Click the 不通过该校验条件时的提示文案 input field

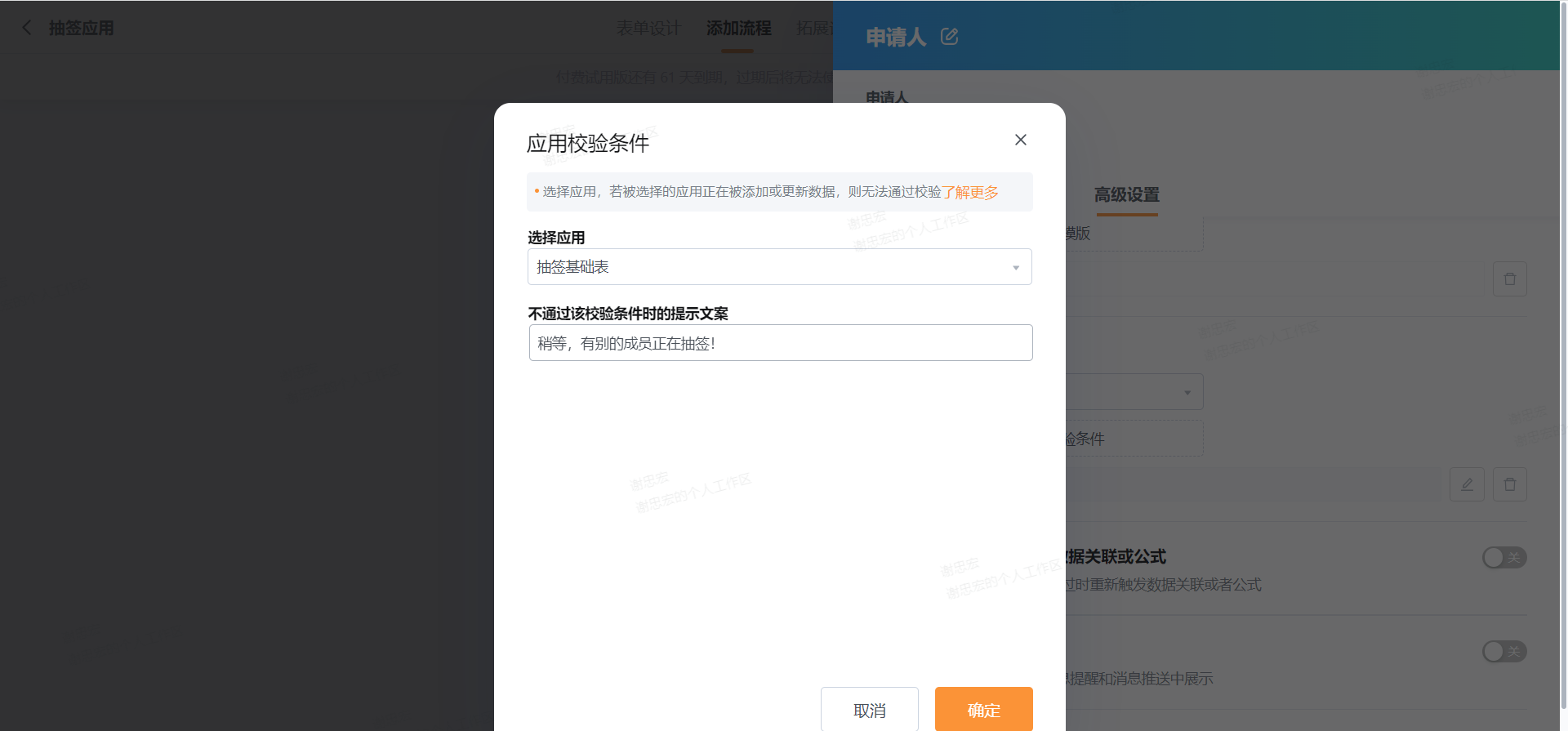point(781,343)
